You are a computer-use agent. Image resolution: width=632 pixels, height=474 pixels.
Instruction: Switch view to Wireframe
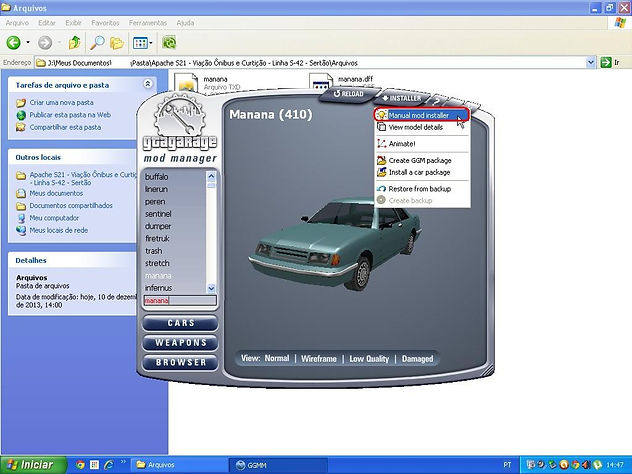click(318, 358)
